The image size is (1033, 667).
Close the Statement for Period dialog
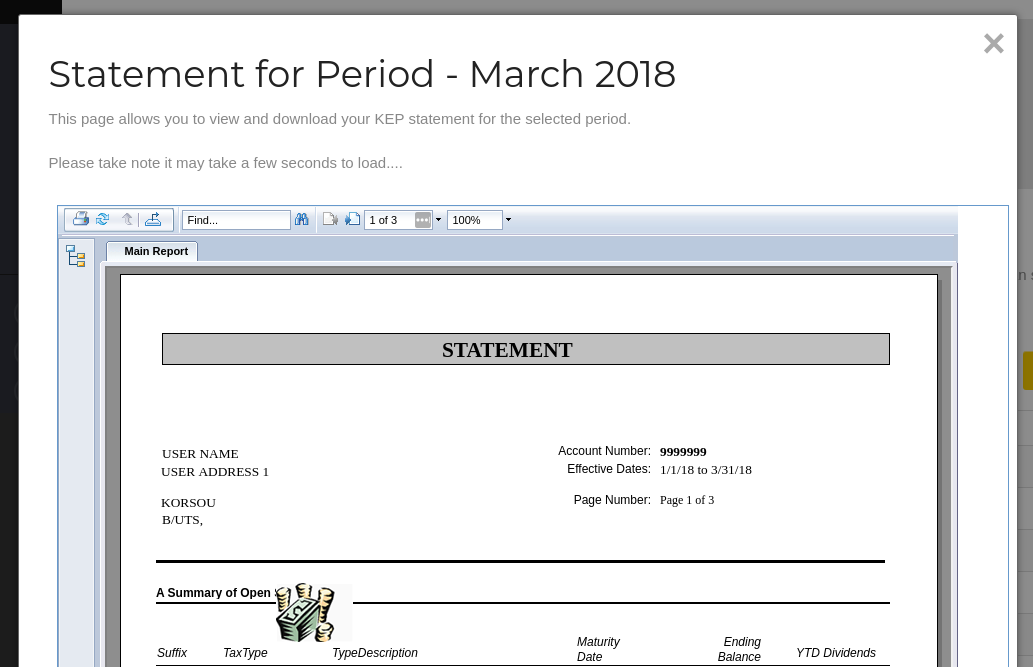coord(993,43)
